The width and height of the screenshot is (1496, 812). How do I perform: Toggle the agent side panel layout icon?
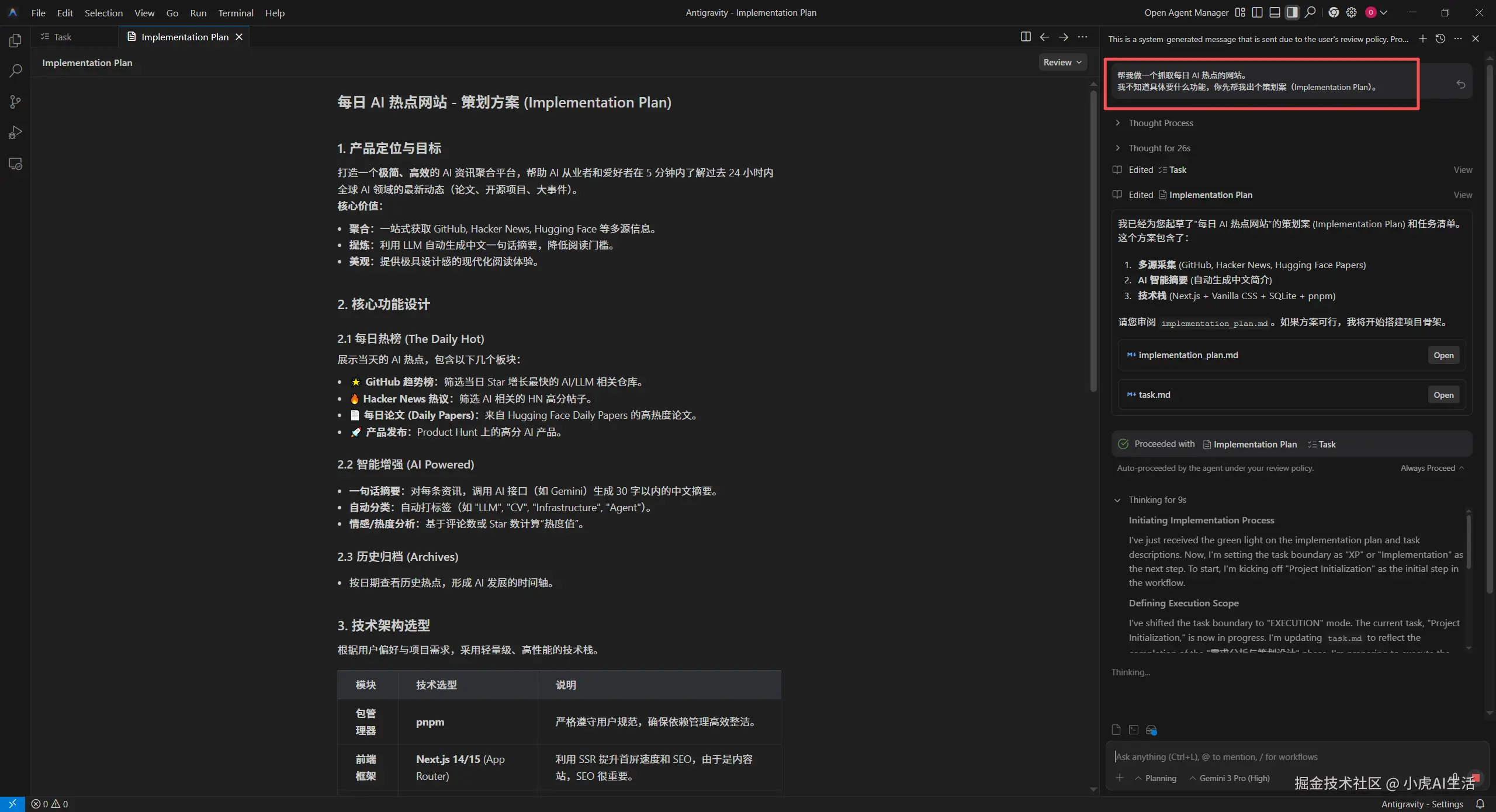click(1293, 12)
